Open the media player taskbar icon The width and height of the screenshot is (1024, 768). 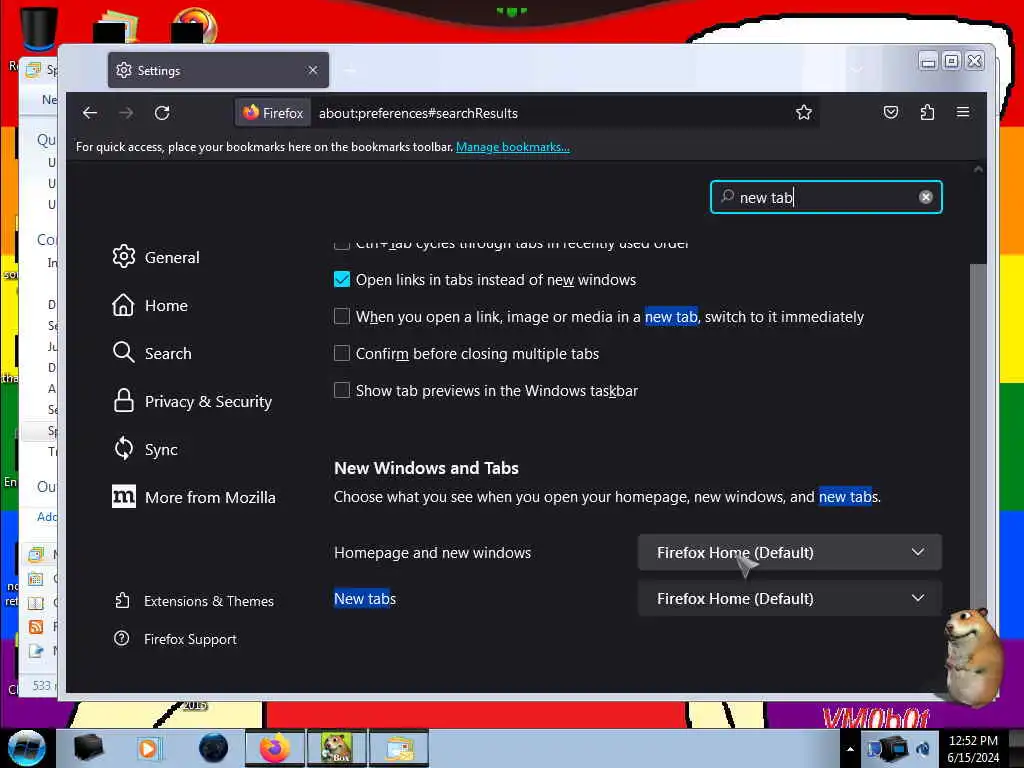pos(148,748)
